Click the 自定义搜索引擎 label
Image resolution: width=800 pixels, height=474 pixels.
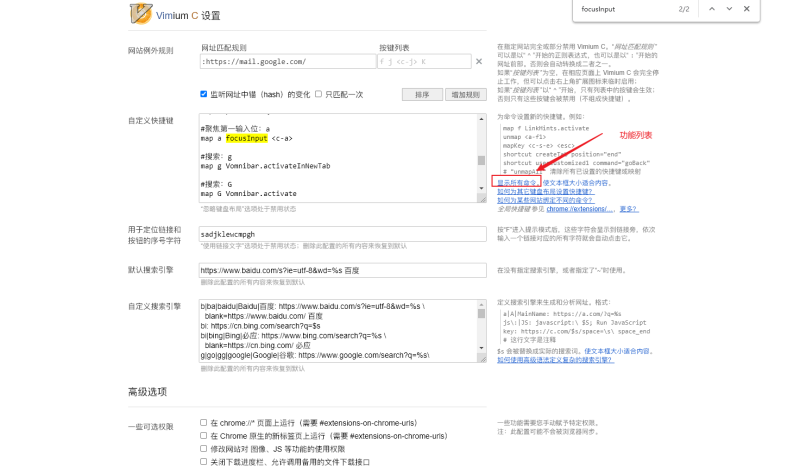tap(154, 306)
